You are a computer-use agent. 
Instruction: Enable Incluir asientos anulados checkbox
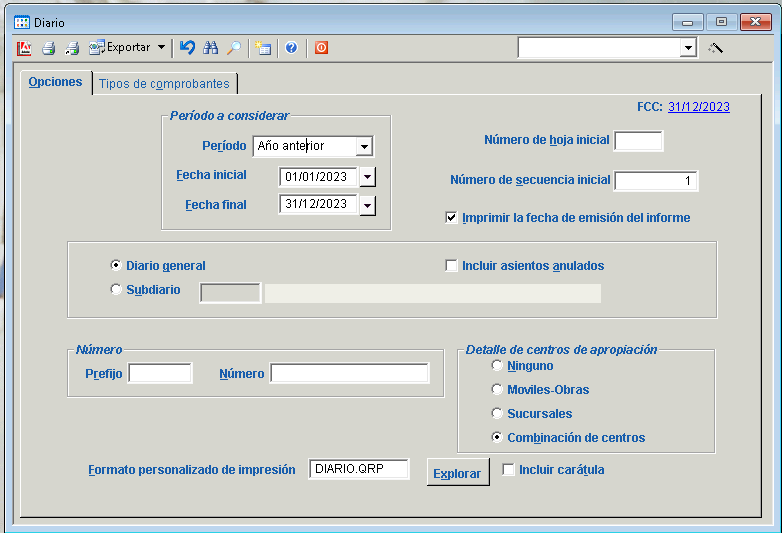[x=452, y=266]
